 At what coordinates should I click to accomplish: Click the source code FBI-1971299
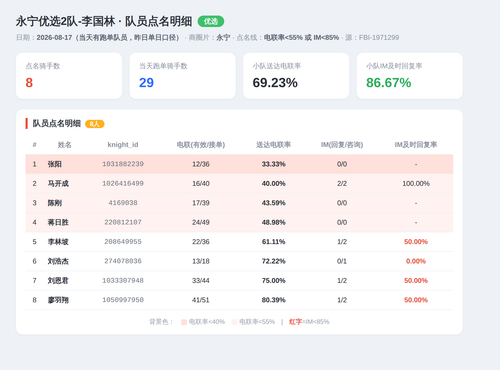click(x=379, y=37)
